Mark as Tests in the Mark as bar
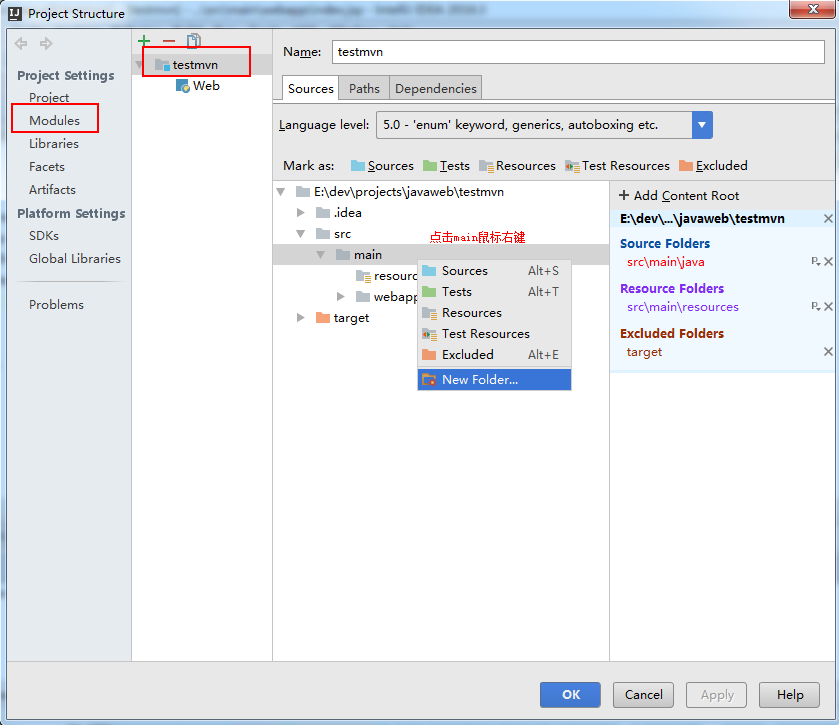This screenshot has width=839, height=725. [446, 166]
